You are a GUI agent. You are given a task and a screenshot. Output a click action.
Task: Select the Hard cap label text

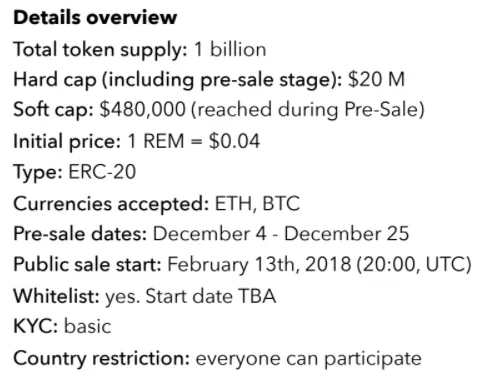178,80
